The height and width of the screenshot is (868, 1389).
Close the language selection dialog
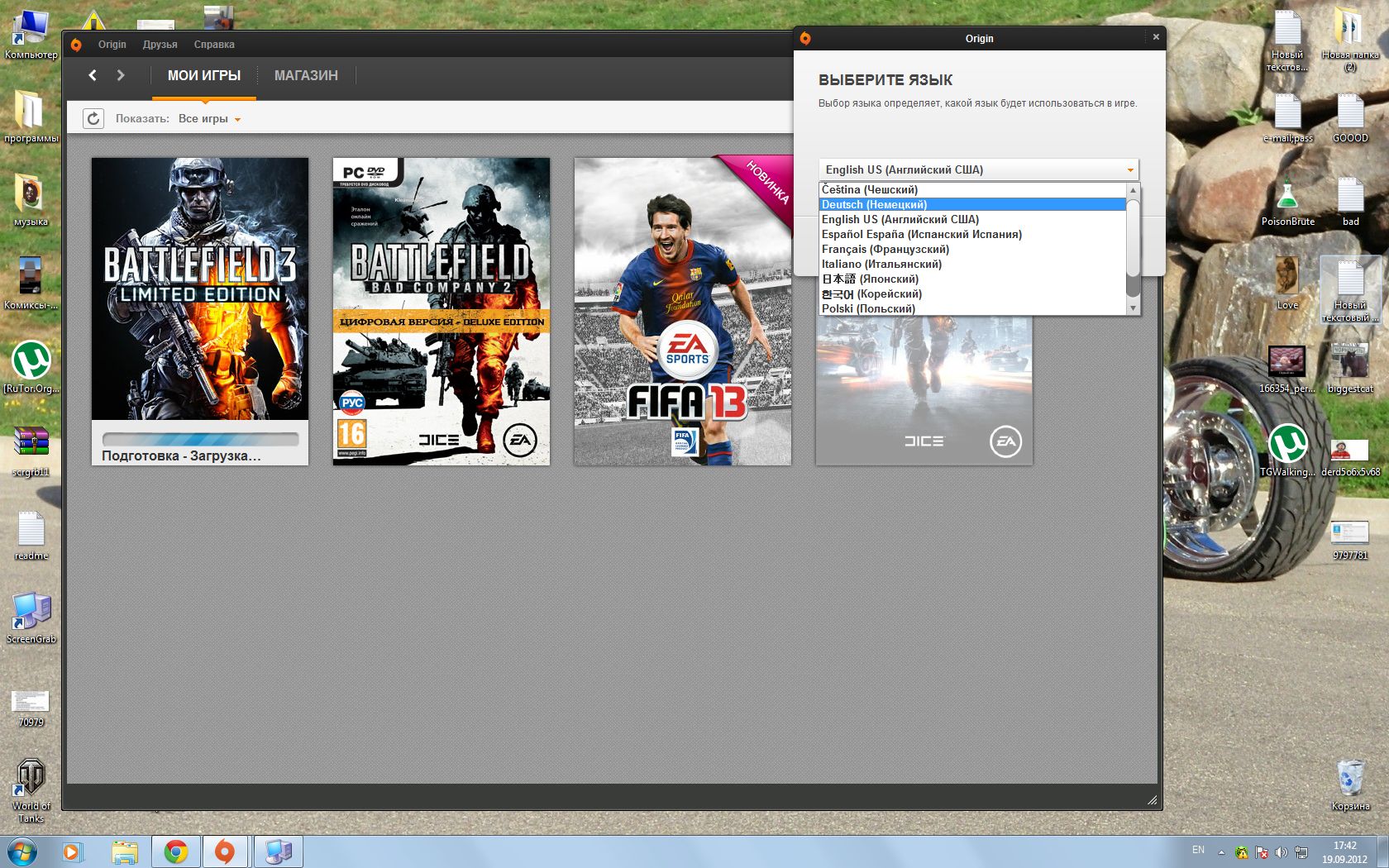(x=1156, y=37)
